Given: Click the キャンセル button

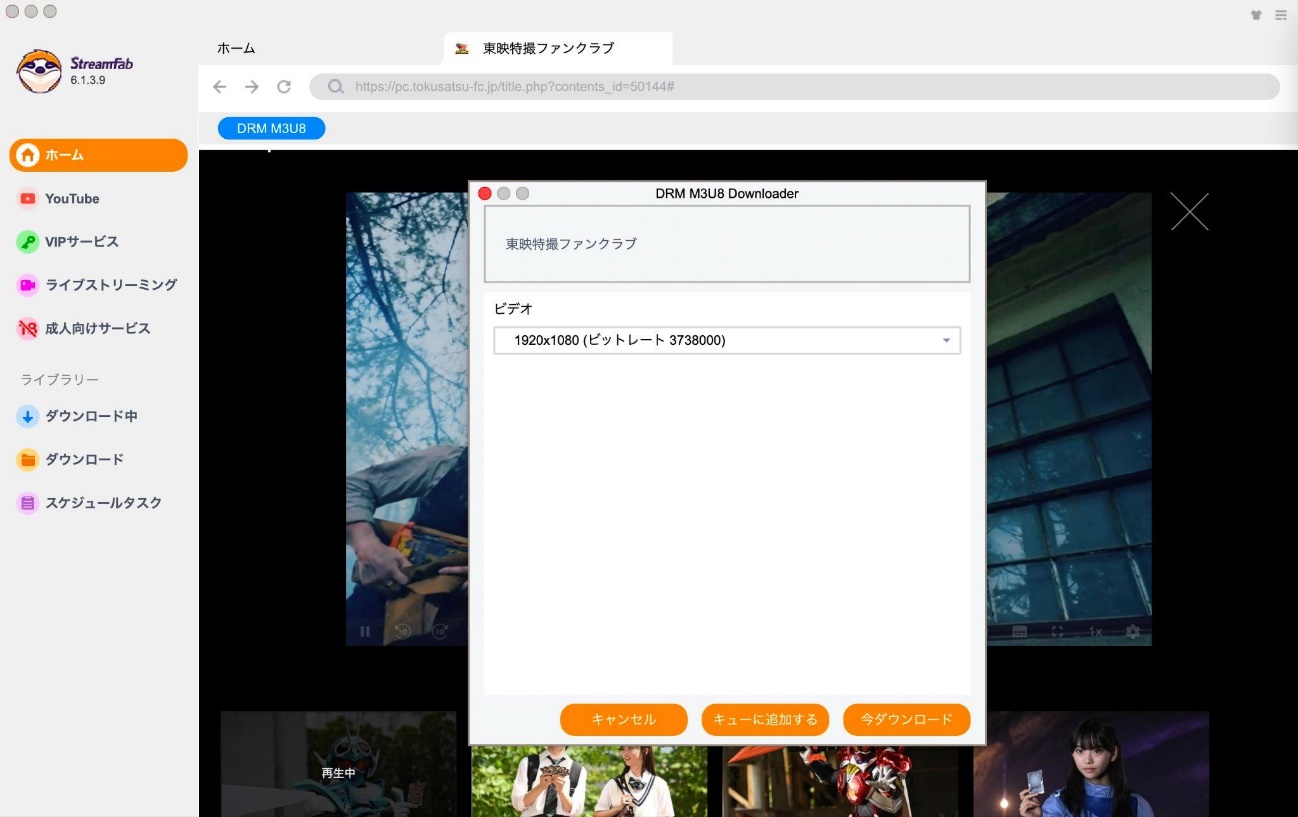Looking at the screenshot, I should (624, 719).
